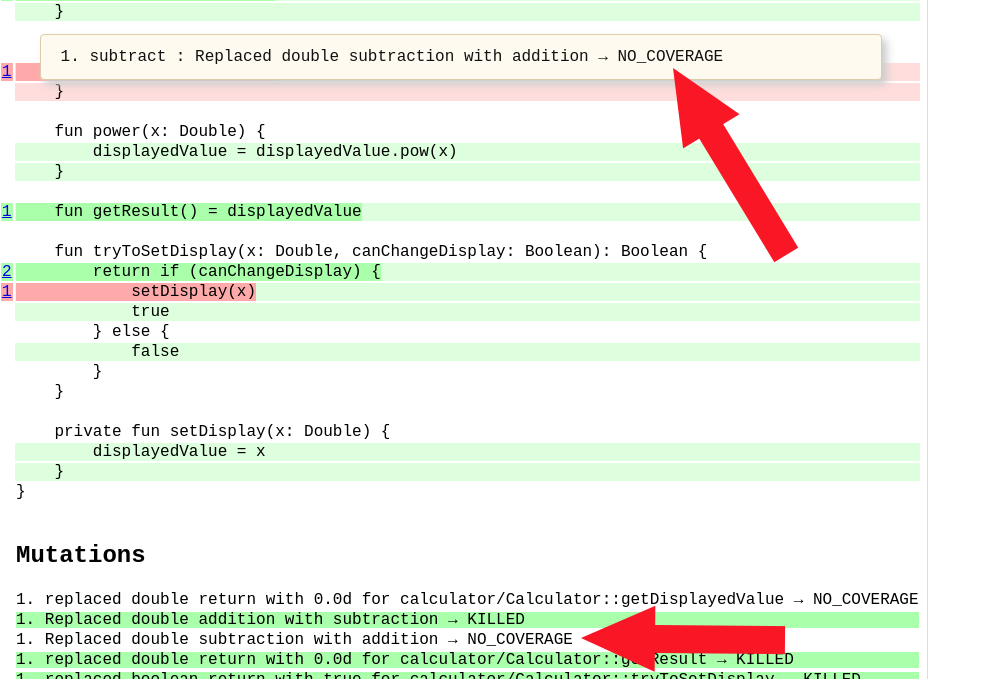The width and height of the screenshot is (991, 679).
Task: Select the getDisplayedValue NO_COVERAGE mutation entry
Action: (466, 599)
